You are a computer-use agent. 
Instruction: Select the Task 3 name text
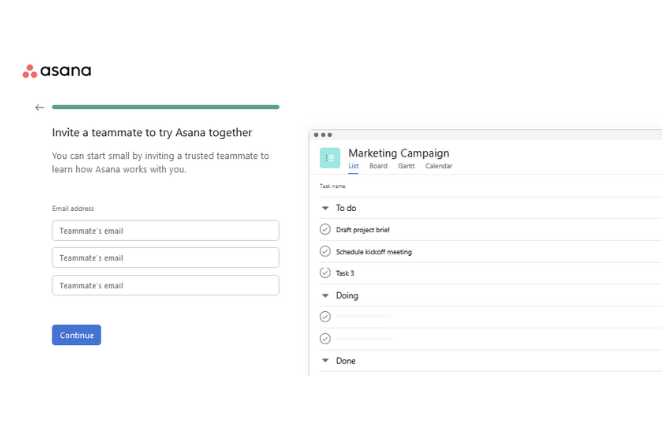[345, 273]
